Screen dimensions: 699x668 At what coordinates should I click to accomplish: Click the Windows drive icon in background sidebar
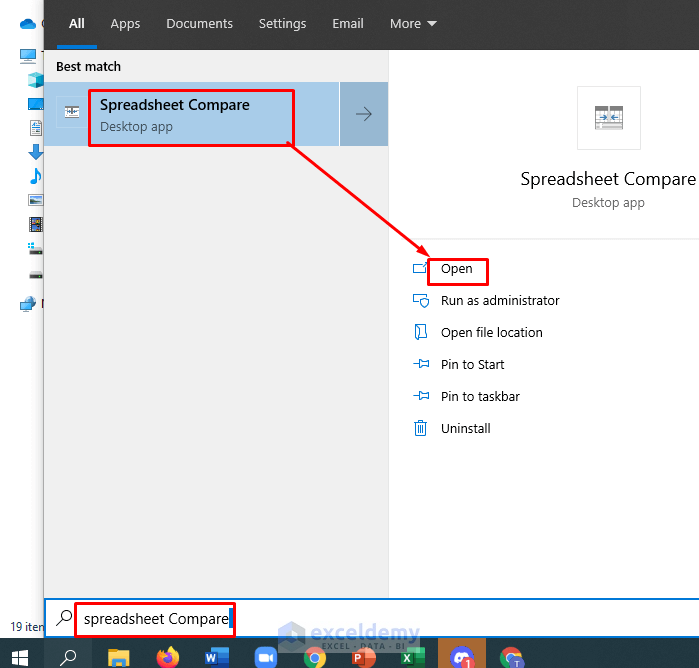coord(35,249)
